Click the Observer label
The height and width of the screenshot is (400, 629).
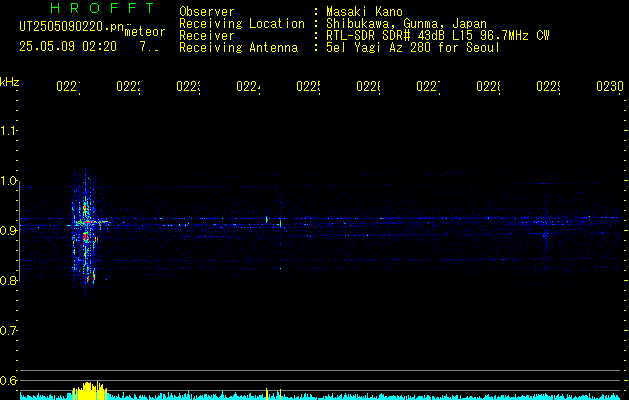(x=207, y=12)
